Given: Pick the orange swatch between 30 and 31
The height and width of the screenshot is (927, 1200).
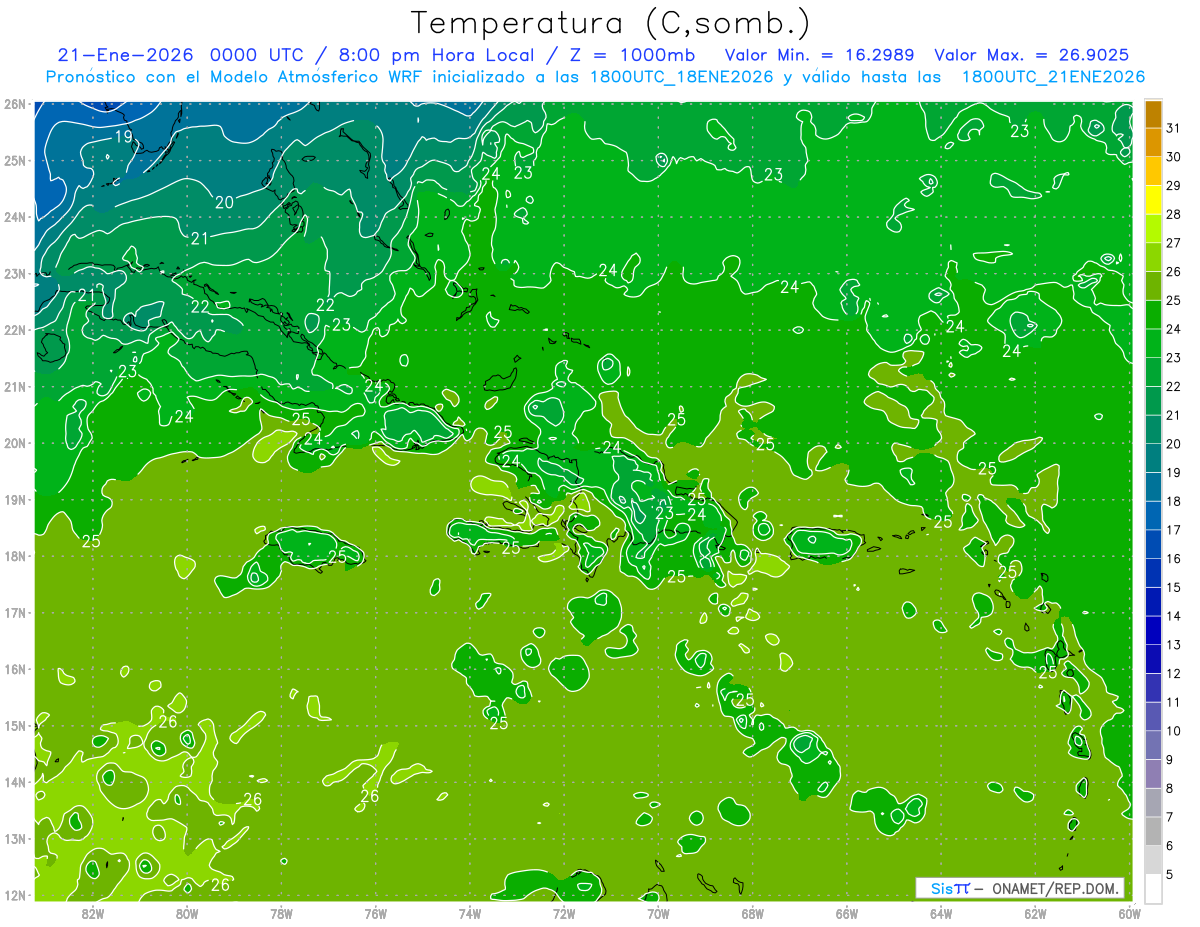Looking at the screenshot, I should pos(1153,143).
